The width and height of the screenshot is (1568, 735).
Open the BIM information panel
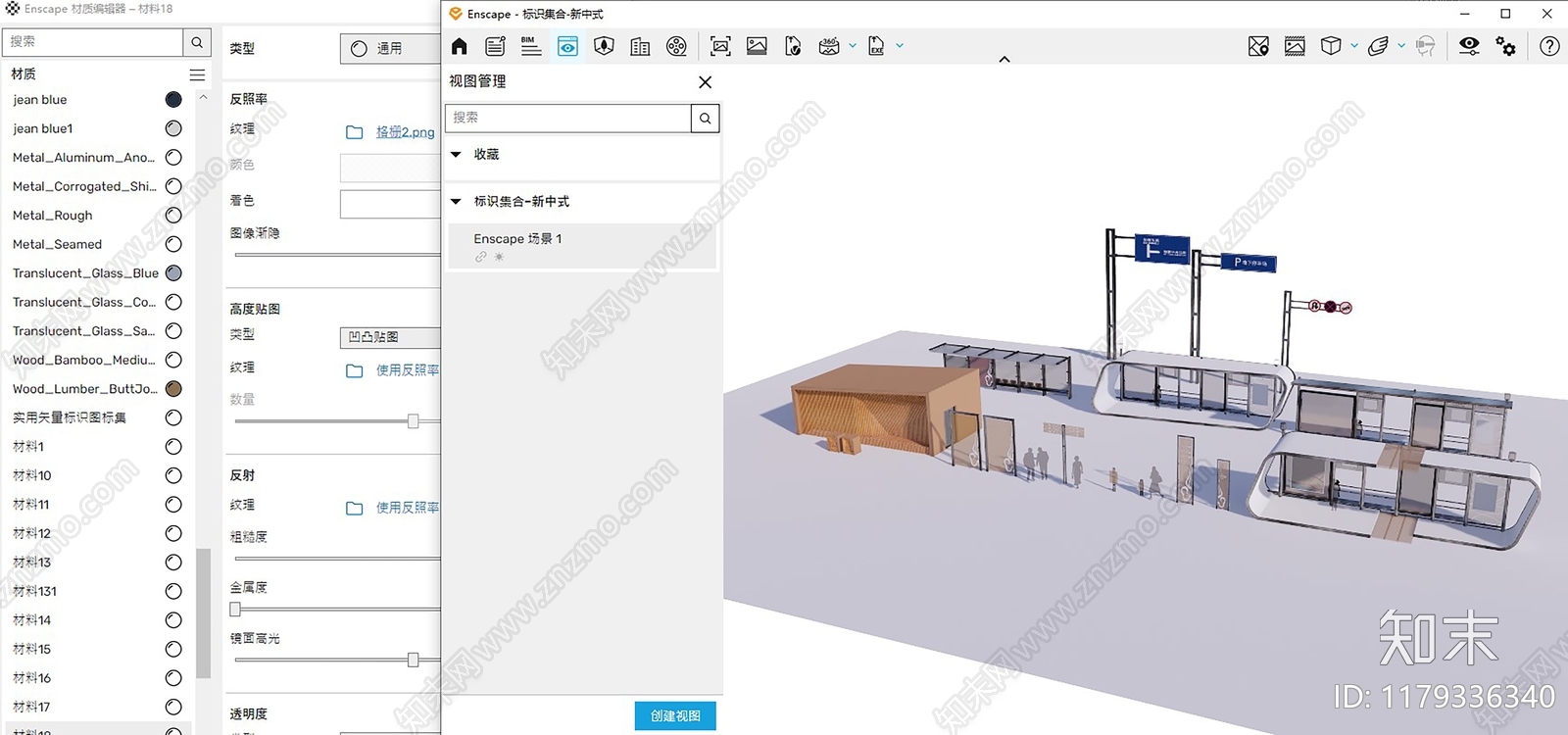[x=531, y=46]
